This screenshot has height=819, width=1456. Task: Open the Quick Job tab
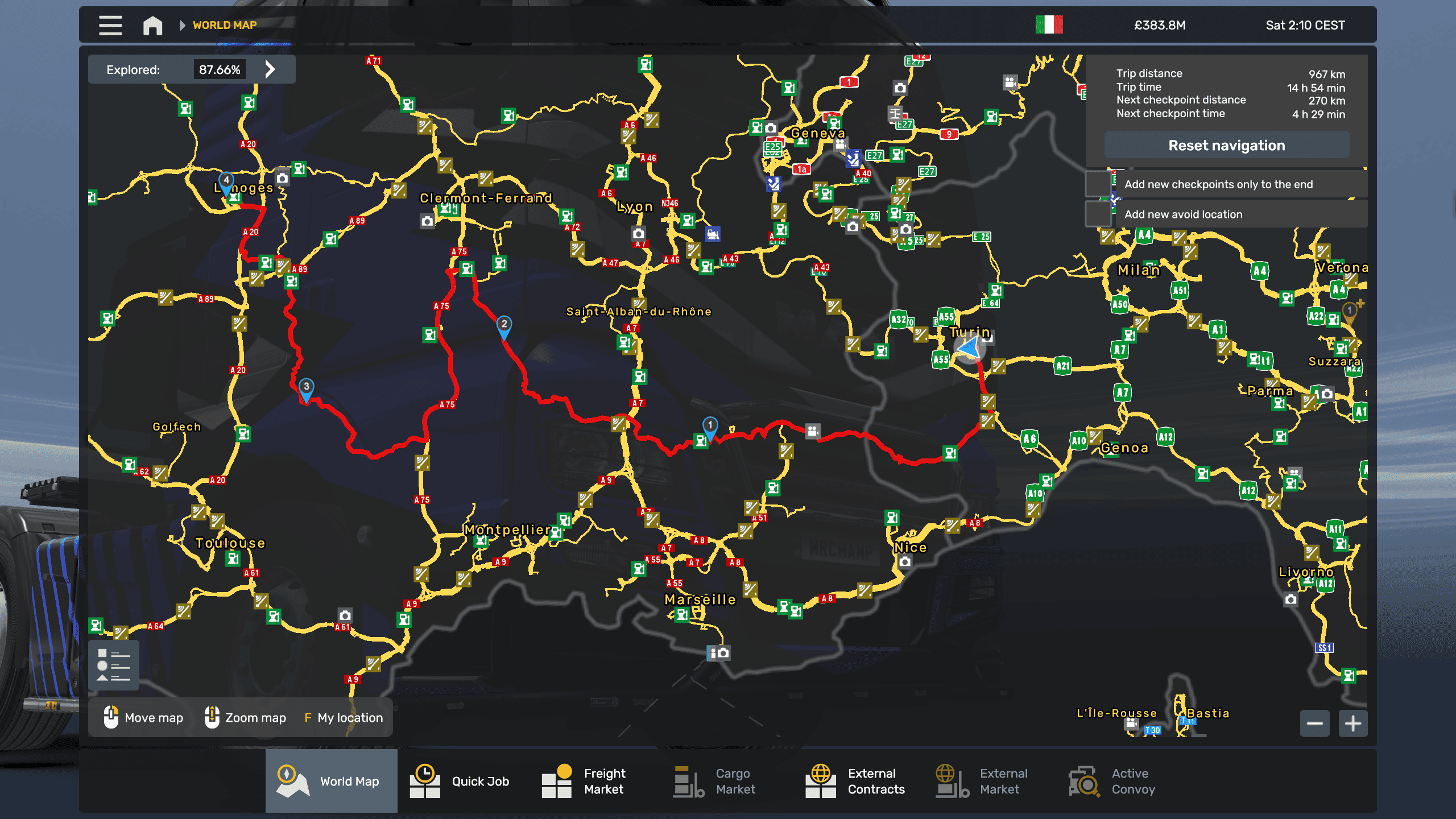461,781
